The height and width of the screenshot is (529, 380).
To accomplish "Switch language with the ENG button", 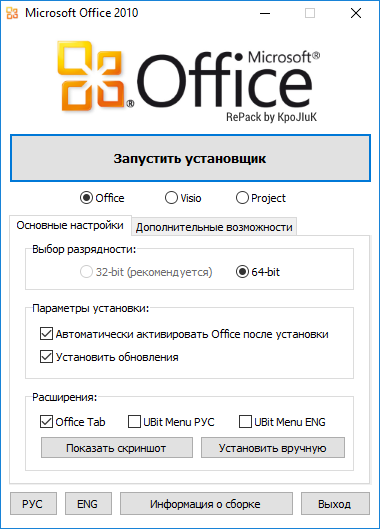I will [88, 504].
